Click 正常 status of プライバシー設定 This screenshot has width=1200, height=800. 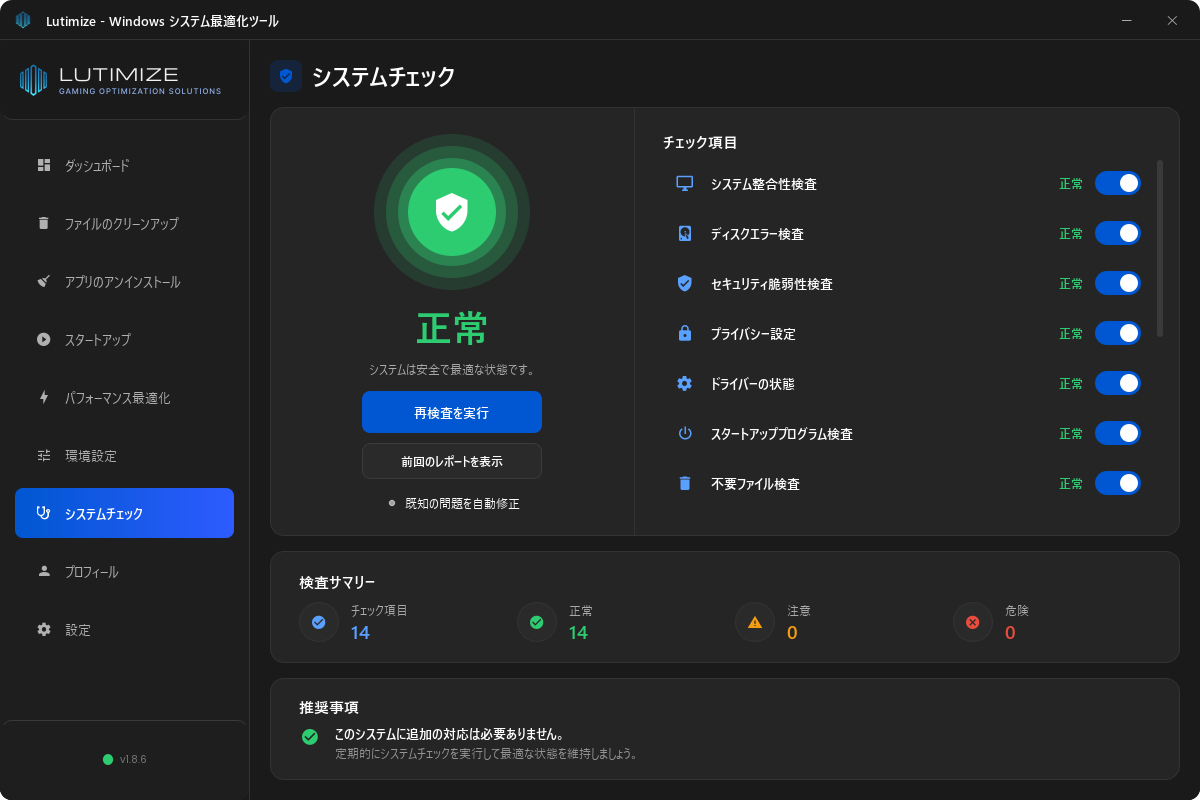1071,334
